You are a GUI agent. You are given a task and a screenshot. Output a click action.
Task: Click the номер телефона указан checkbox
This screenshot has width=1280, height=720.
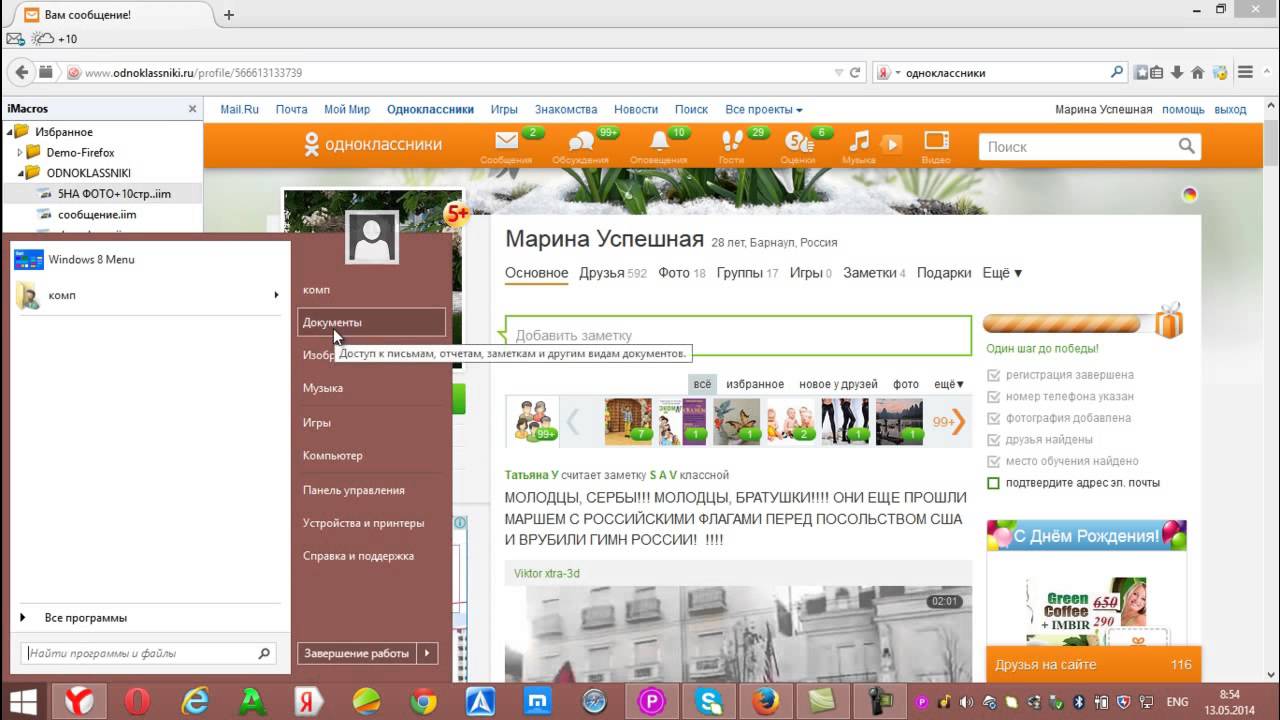(x=993, y=397)
